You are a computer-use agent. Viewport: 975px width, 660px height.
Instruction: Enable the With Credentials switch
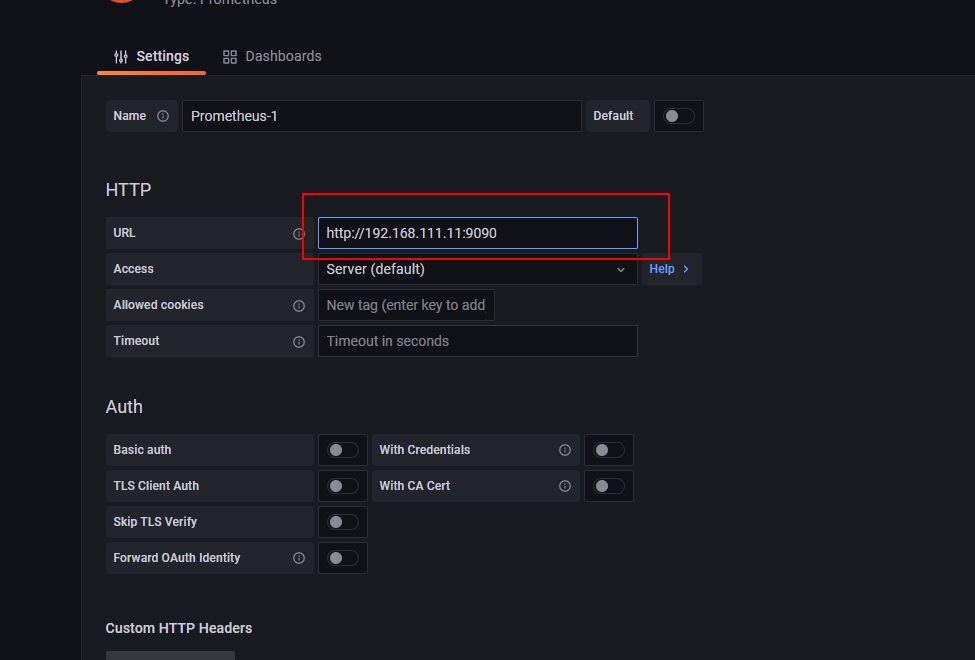coord(609,450)
